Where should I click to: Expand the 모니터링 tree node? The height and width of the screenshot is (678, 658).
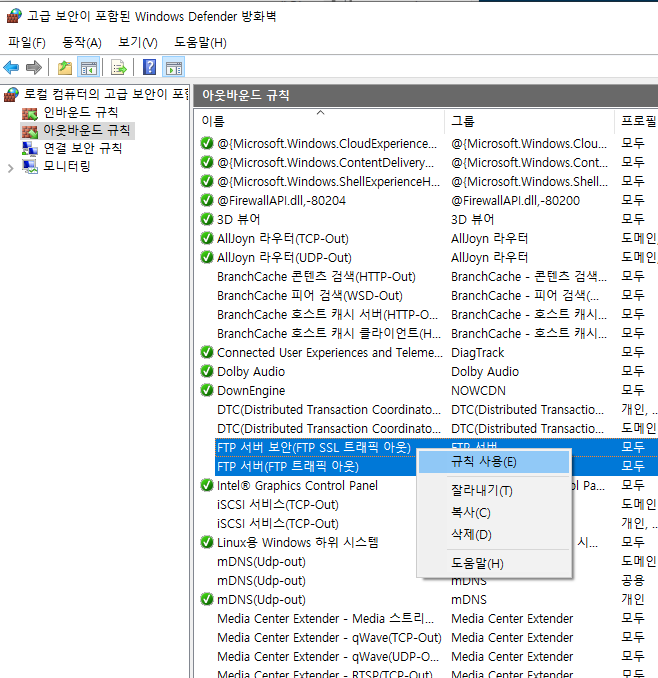click(11, 168)
